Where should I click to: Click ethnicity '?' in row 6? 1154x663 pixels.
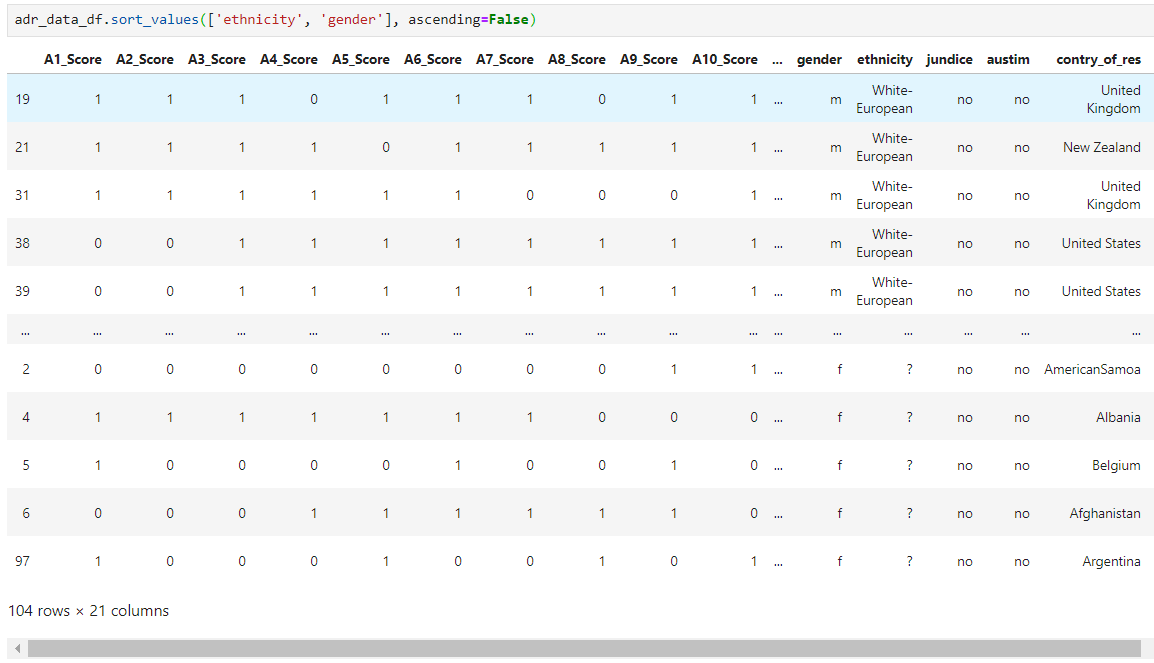(909, 513)
